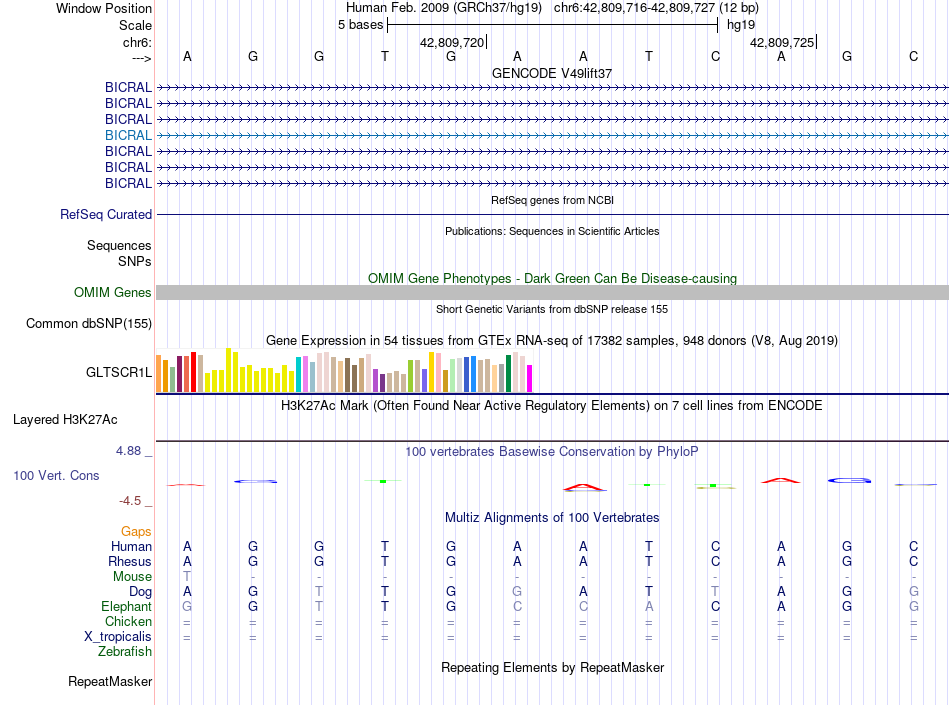Click the Repeating Elements by RepeatMasker title

pyautogui.click(x=552, y=667)
